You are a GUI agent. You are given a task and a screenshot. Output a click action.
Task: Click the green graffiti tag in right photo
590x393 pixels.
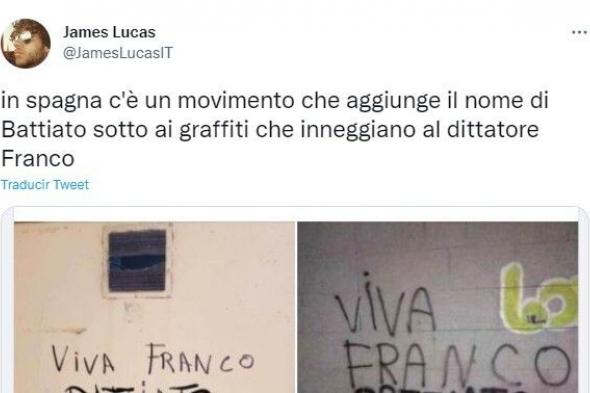tap(538, 298)
